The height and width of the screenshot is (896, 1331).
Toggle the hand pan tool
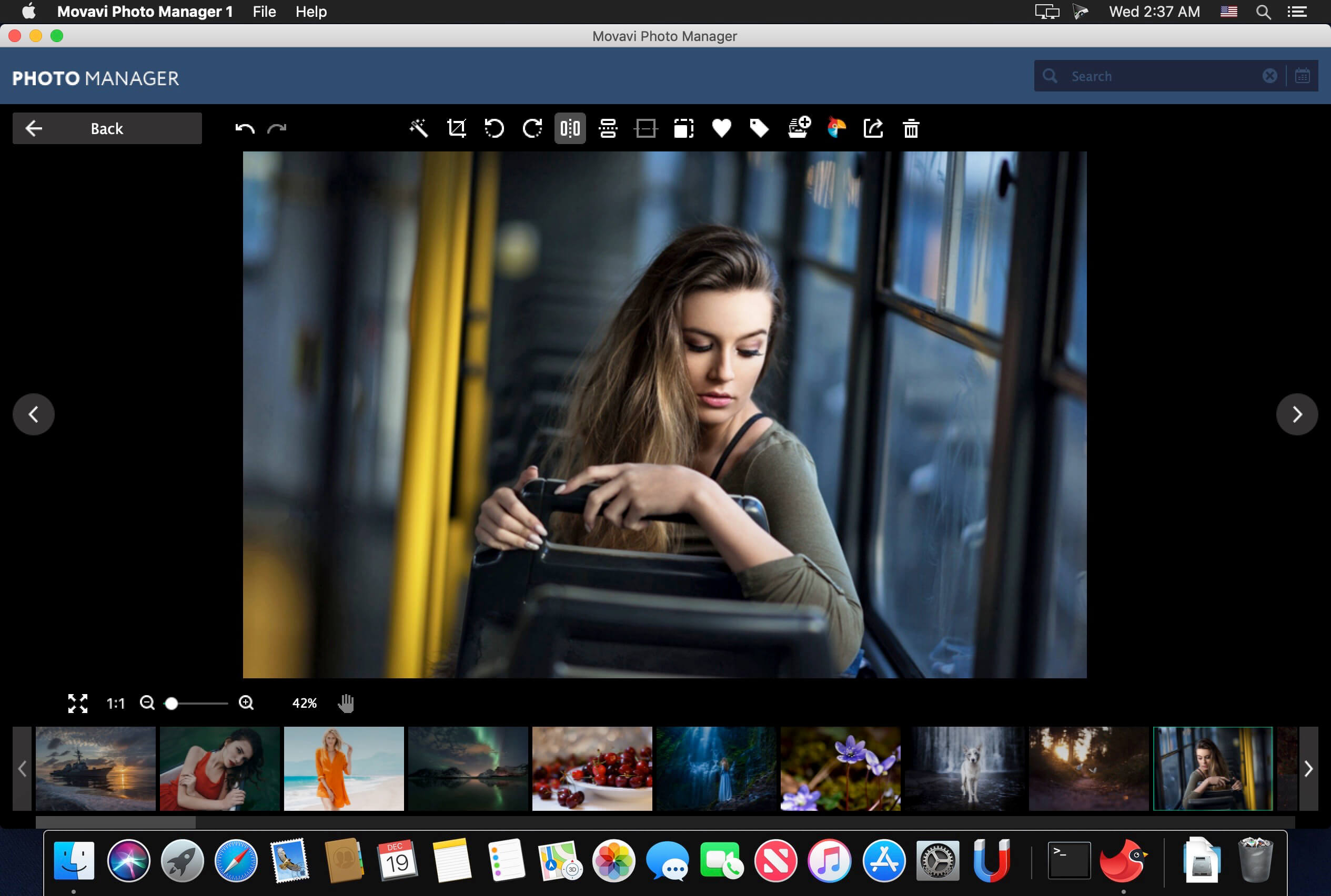(346, 704)
